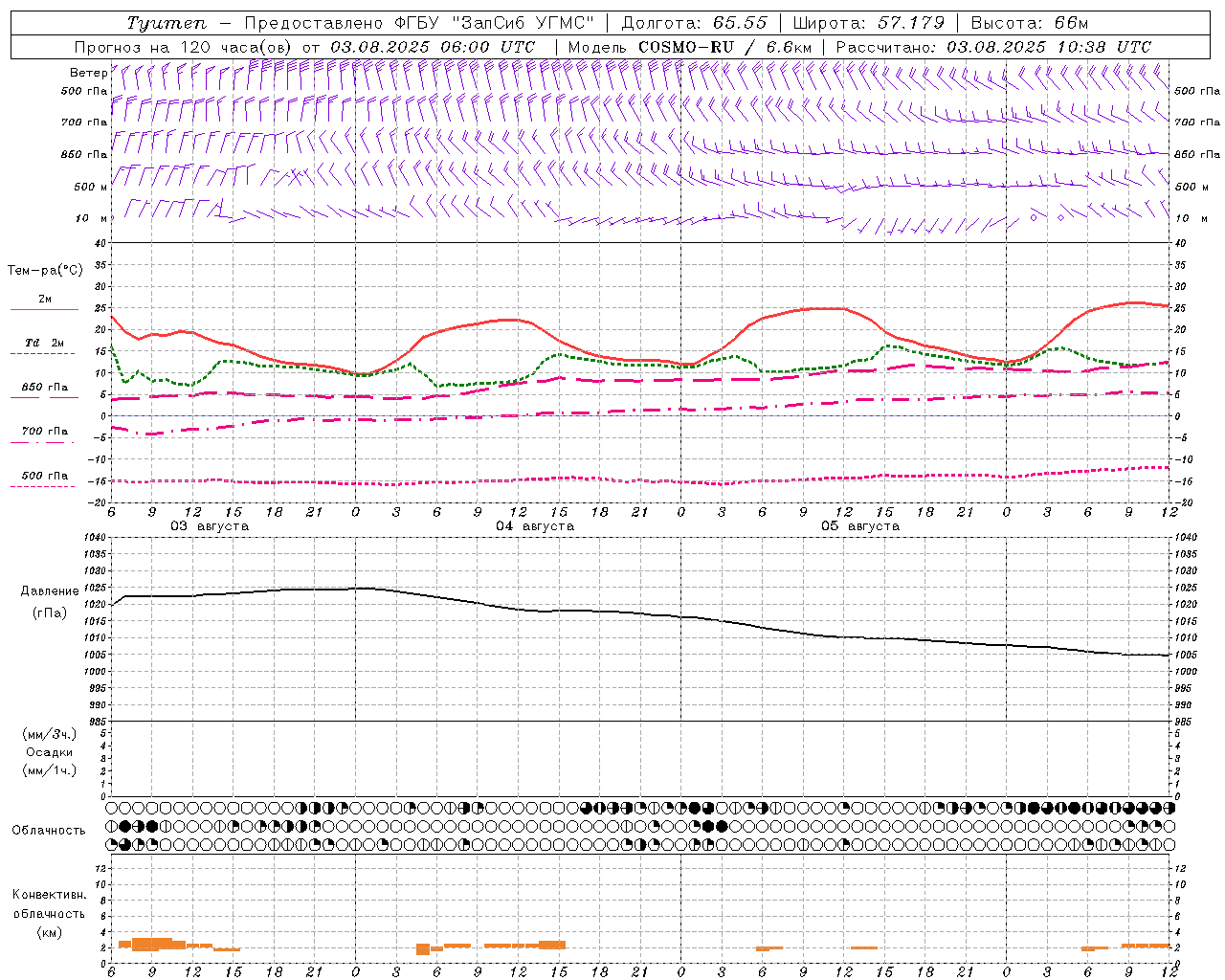The height and width of the screenshot is (980, 1225).
Task: Select the "Долгота: 65.55" header field
Action: coord(695,23)
